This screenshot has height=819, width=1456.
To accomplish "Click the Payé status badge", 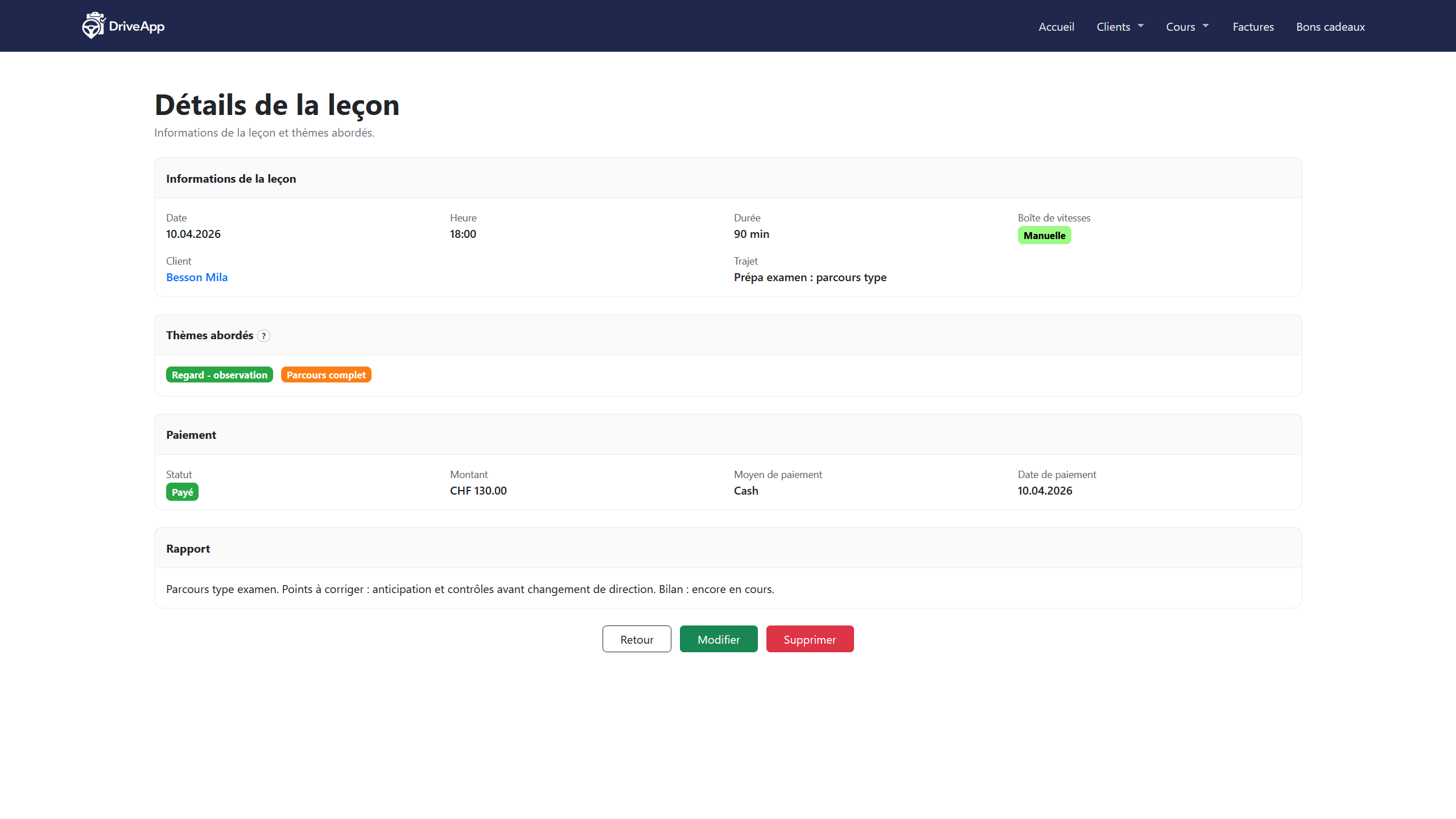I will (x=182, y=492).
